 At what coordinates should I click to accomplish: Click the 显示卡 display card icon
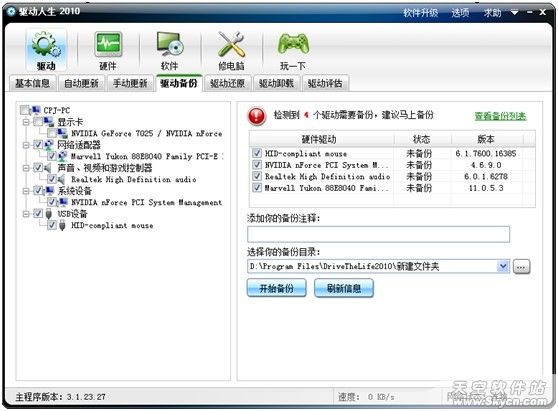click(x=49, y=122)
